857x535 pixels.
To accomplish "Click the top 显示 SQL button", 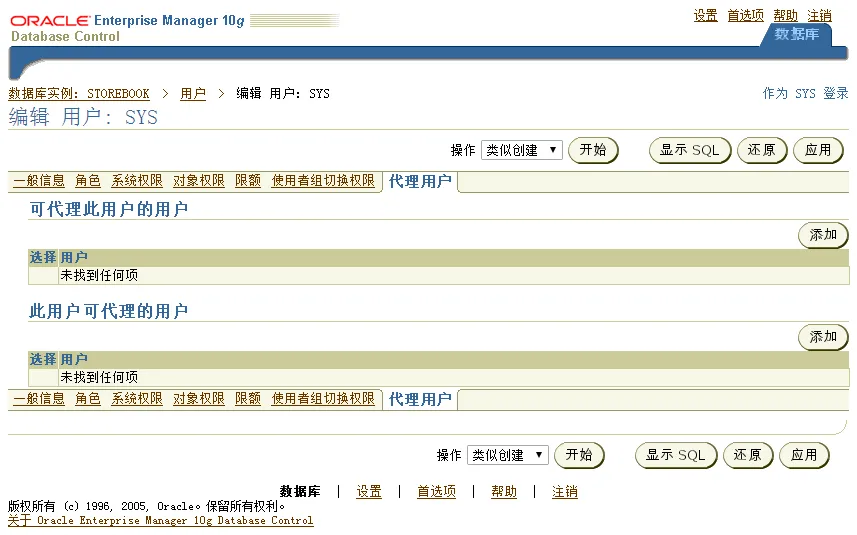I will pyautogui.click(x=690, y=150).
